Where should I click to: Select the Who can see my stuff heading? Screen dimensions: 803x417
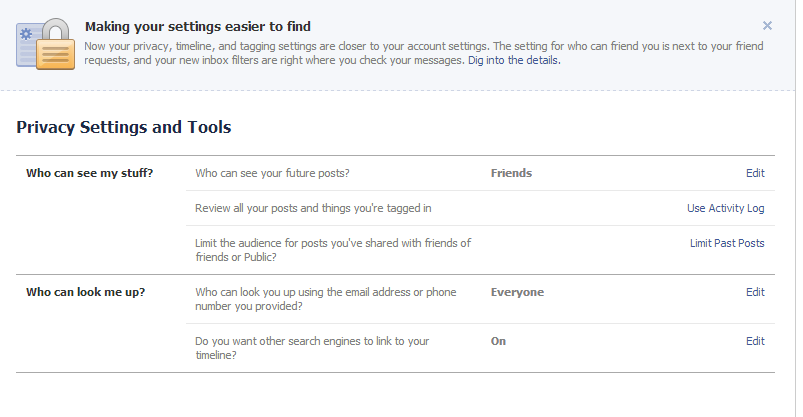[90, 173]
